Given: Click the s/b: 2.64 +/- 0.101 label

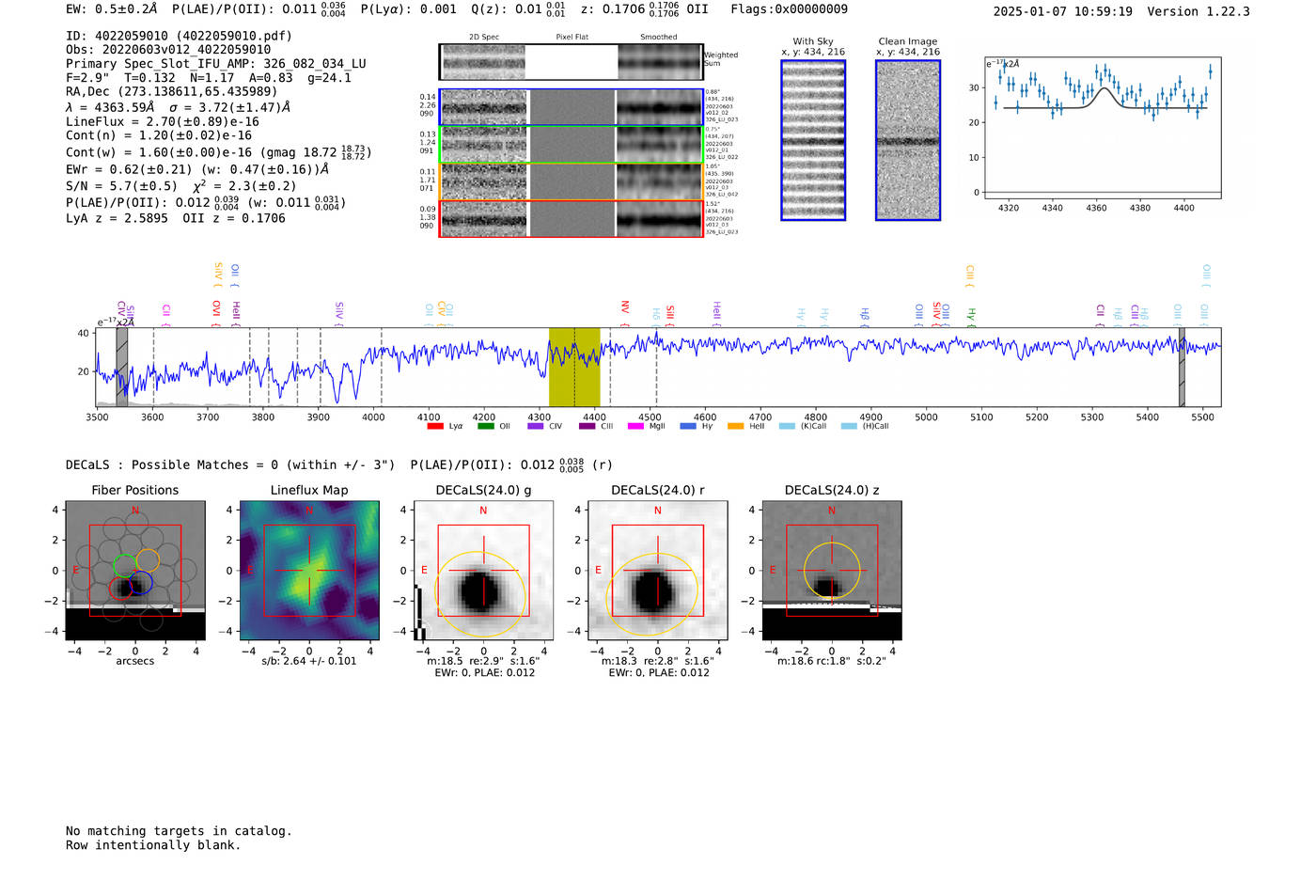Looking at the screenshot, I should click(309, 661).
